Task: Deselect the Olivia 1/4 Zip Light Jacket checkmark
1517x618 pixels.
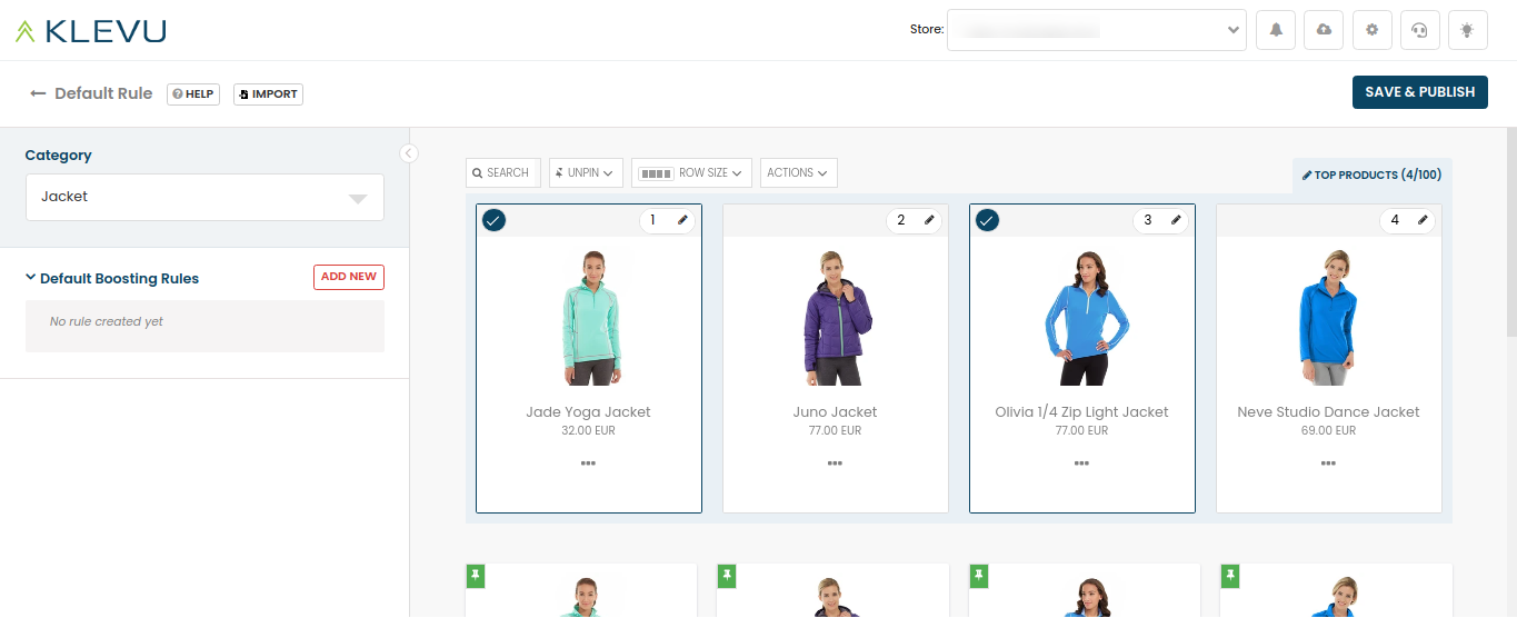Action: (x=987, y=220)
